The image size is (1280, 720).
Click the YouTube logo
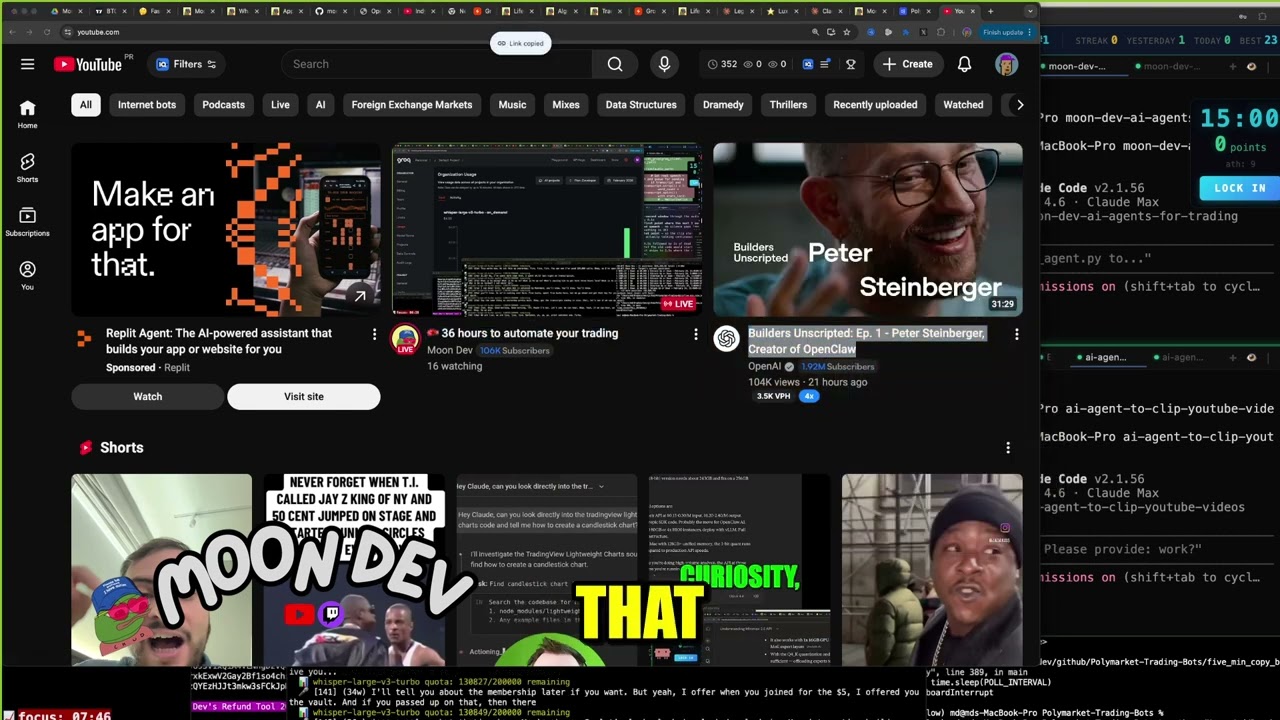coord(88,64)
